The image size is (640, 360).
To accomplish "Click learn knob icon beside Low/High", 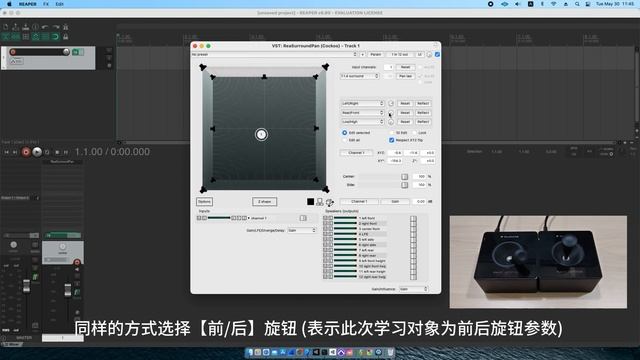I will (391, 122).
